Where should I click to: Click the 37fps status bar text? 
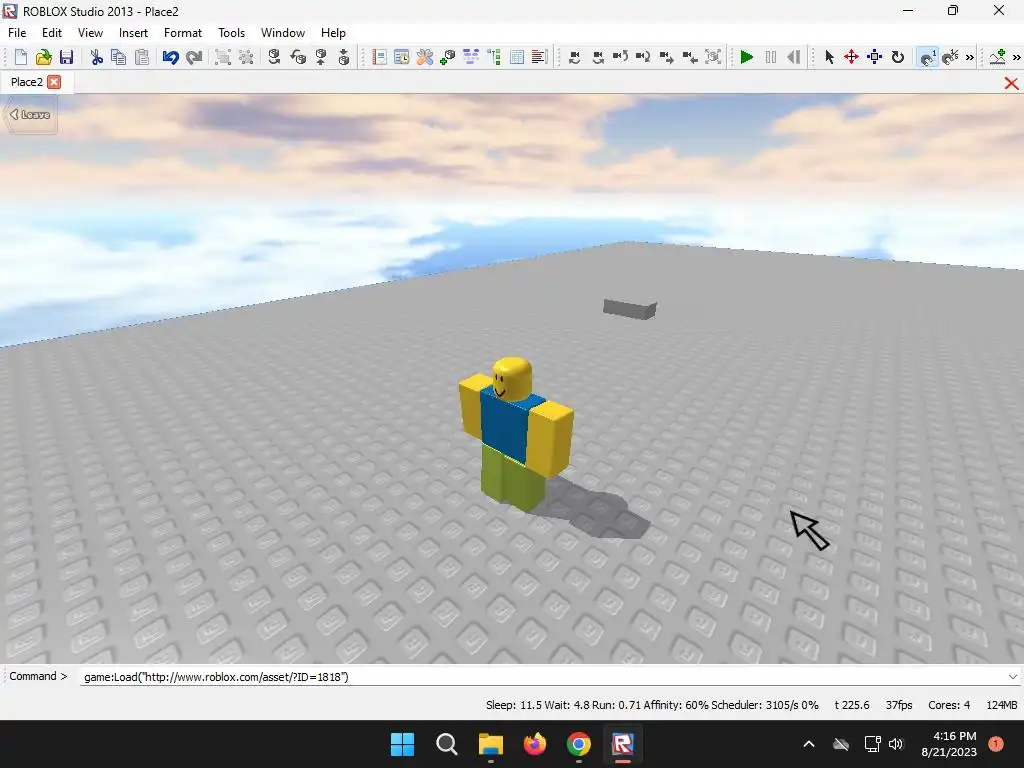[899, 705]
